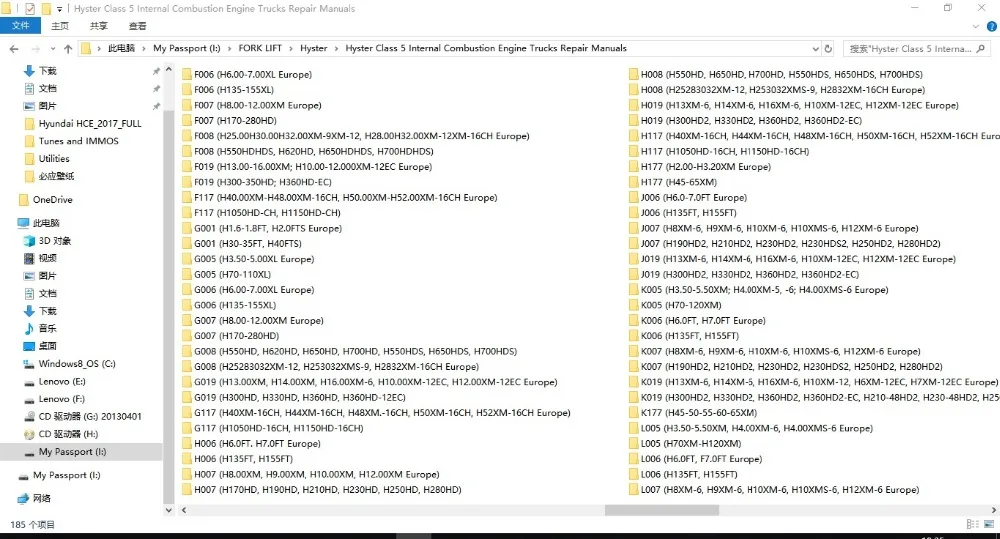This screenshot has width=1000, height=539.
Task: Open CD 驱动器 (H:) drive
Action: coord(68,434)
